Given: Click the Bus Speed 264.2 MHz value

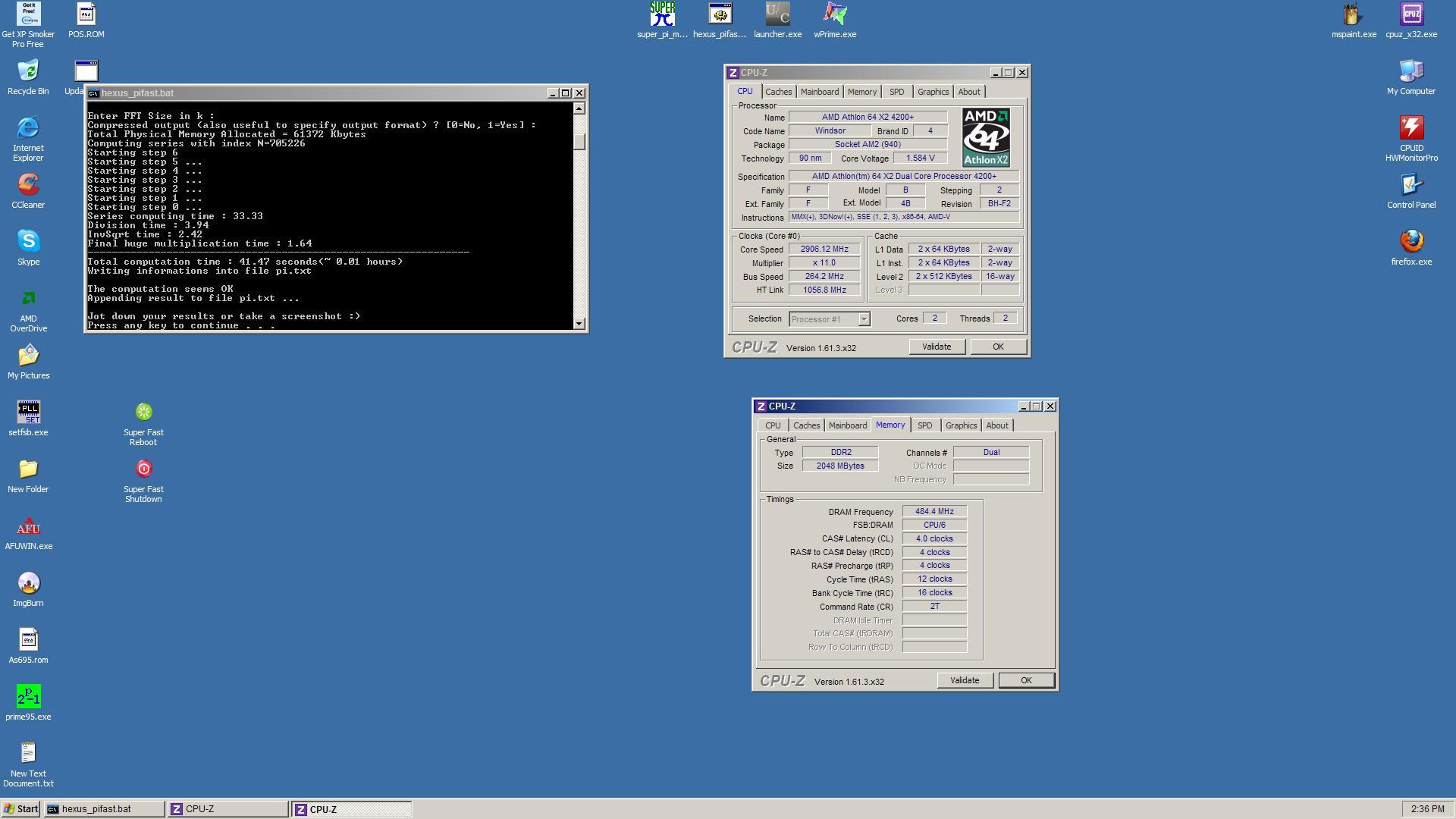Looking at the screenshot, I should [824, 276].
